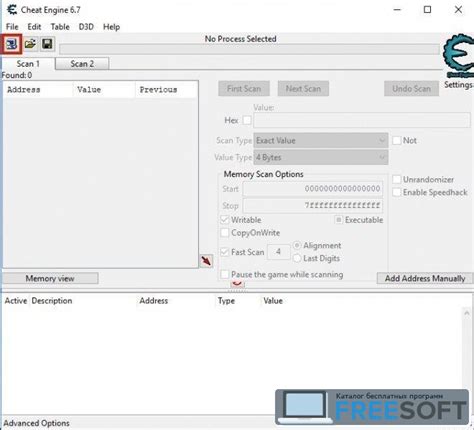The image size is (474, 430).
Task: Click the Next Scan button
Action: pyautogui.click(x=303, y=88)
